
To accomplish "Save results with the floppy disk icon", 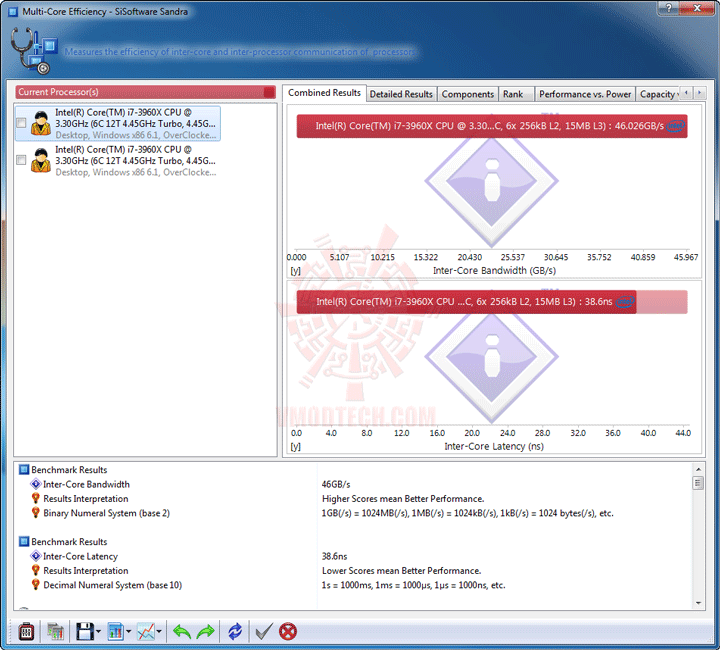I will coord(85,632).
